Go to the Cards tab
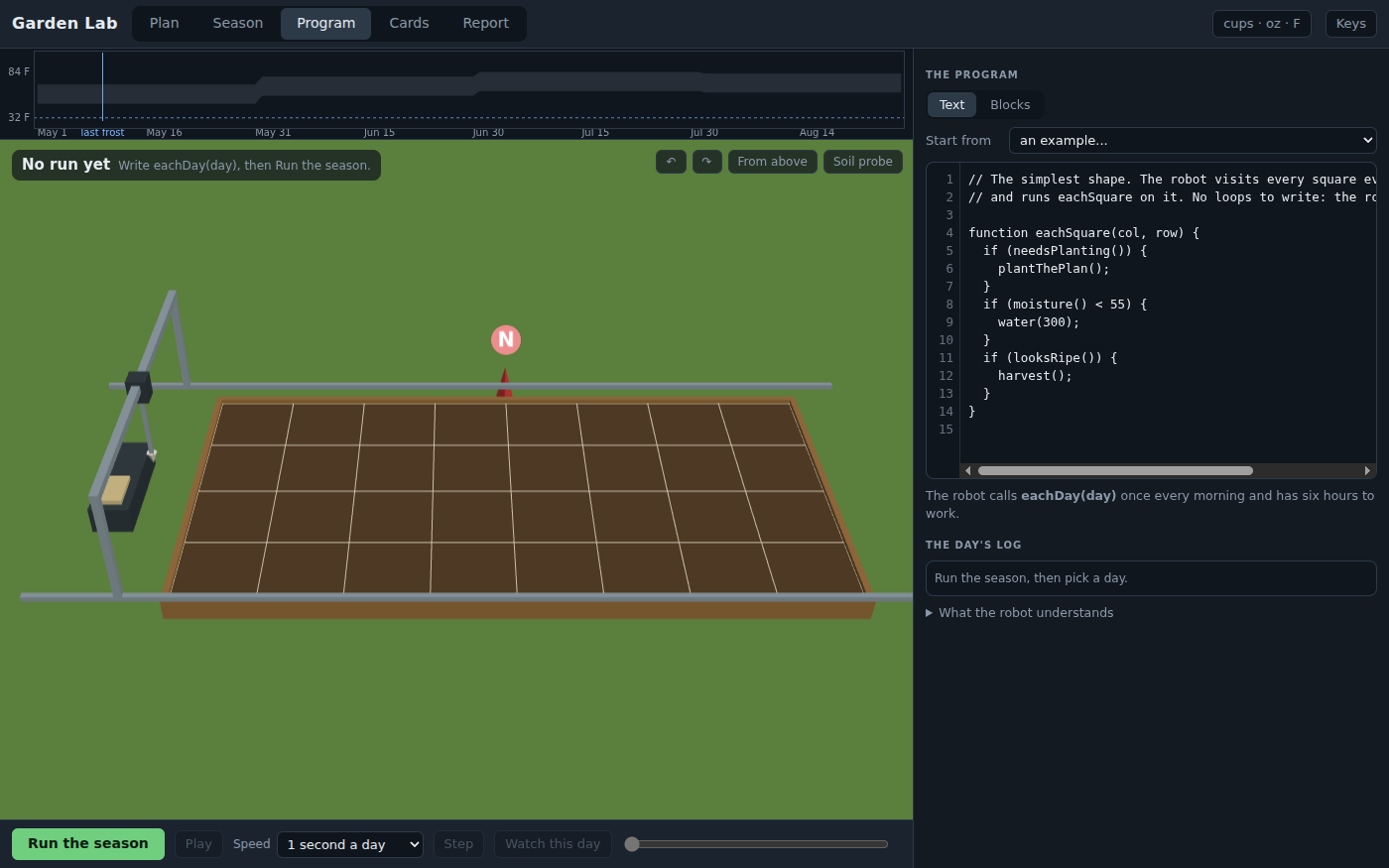Viewport: 1389px width, 868px height. tap(409, 24)
